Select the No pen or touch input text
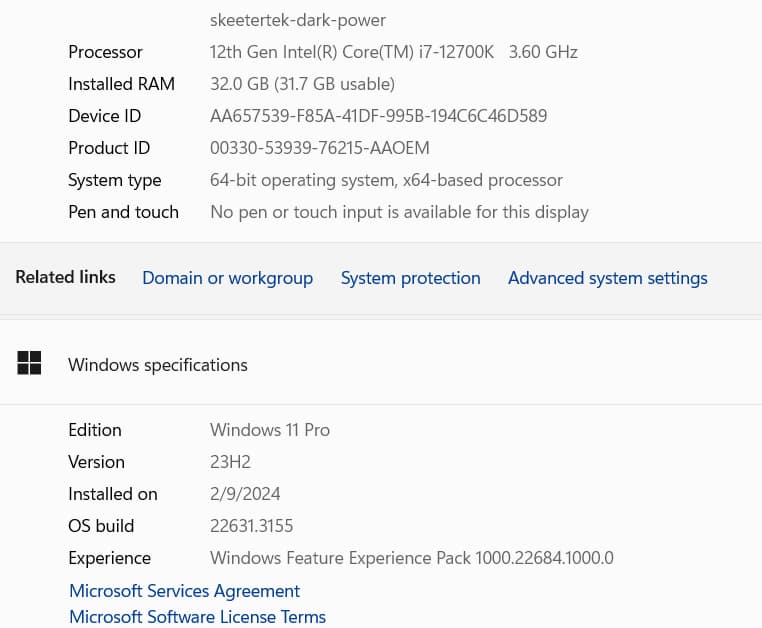This screenshot has width=762, height=628. pyautogui.click(x=399, y=212)
